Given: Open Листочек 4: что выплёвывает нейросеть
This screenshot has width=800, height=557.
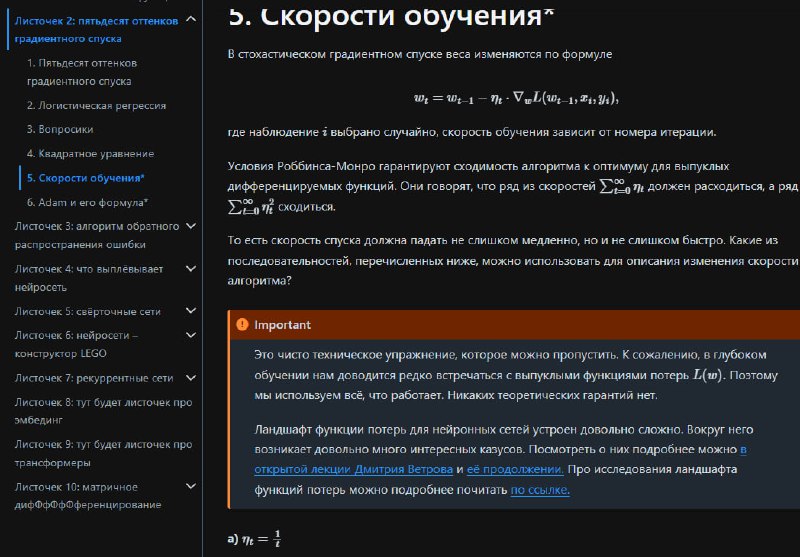Looking at the screenshot, I should tap(89, 277).
